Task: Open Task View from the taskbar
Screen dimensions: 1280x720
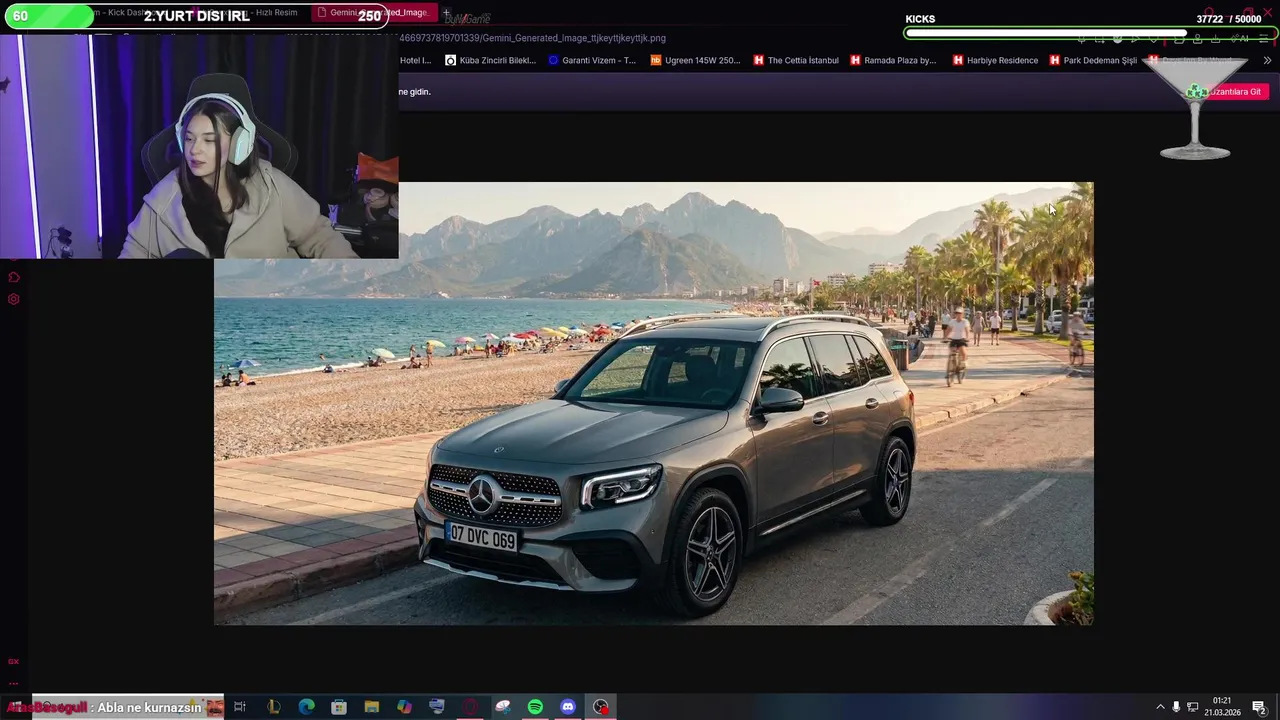Action: point(240,707)
